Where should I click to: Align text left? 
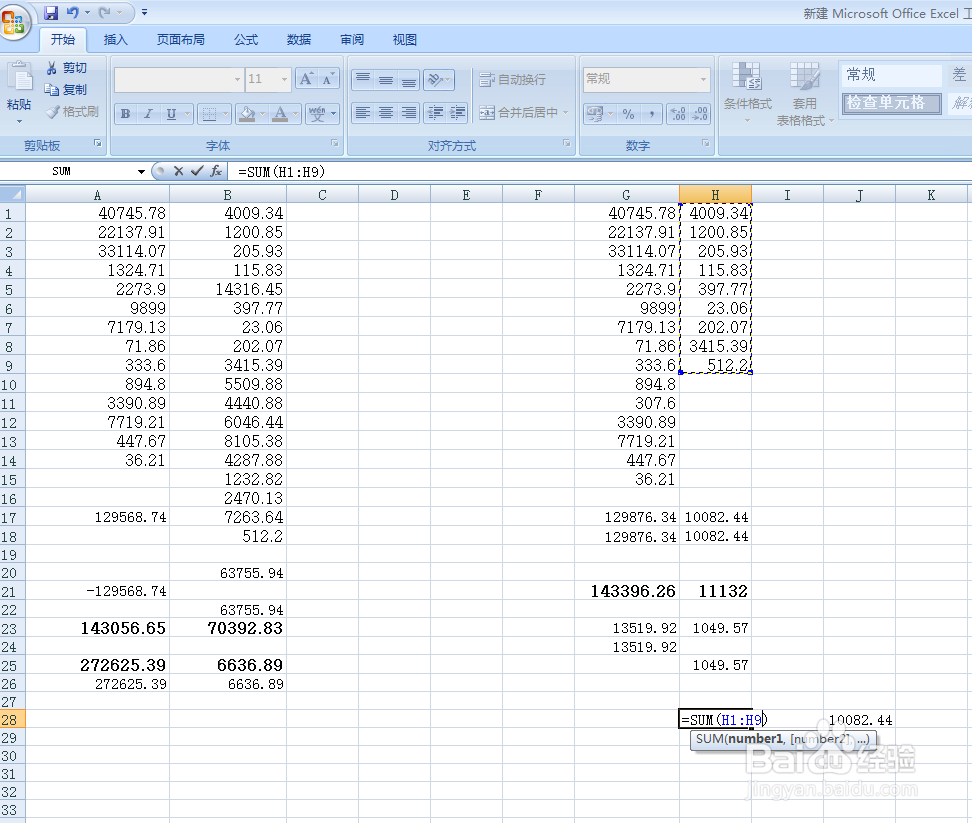click(x=363, y=113)
